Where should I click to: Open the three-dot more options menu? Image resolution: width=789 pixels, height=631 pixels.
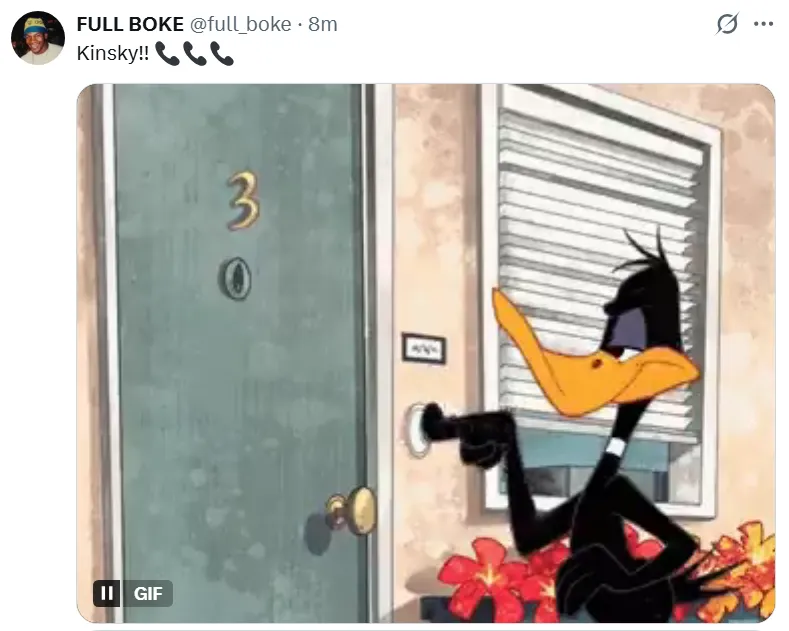(x=763, y=24)
